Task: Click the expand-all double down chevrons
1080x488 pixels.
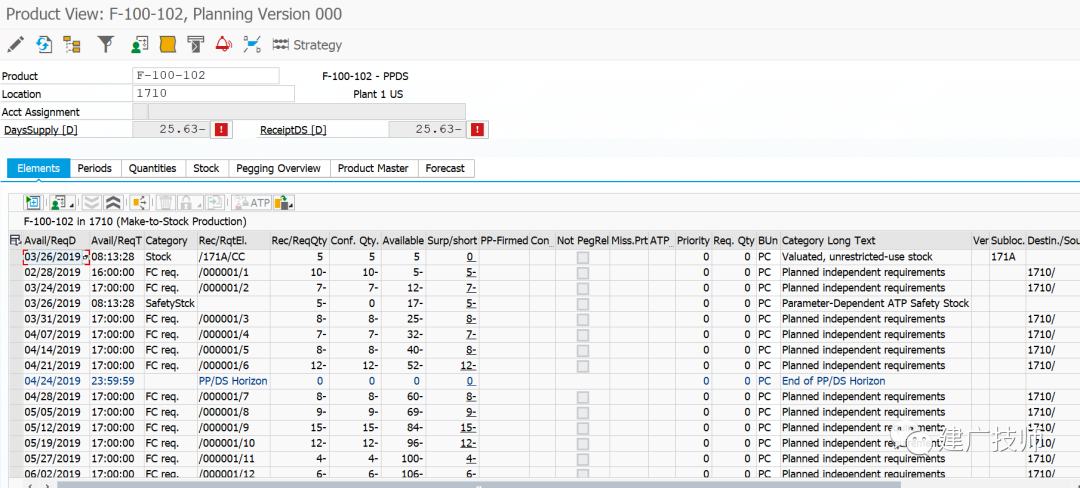Action: (x=92, y=202)
